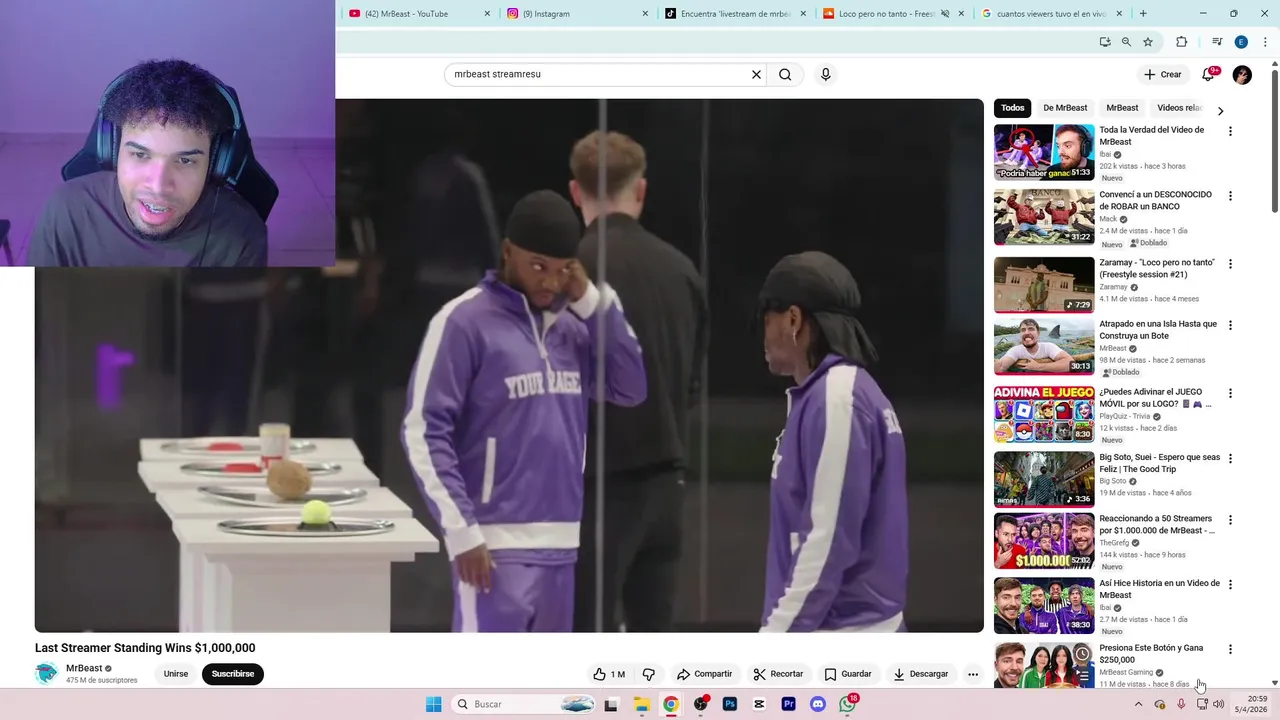Image resolution: width=1280 pixels, height=720 pixels.
Task: Open the Windows Start menu
Action: 433,704
